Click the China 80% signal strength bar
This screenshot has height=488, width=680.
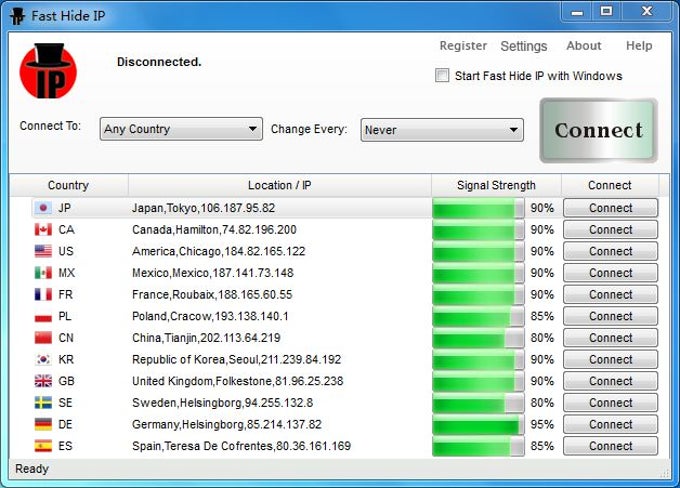pyautogui.click(x=478, y=338)
